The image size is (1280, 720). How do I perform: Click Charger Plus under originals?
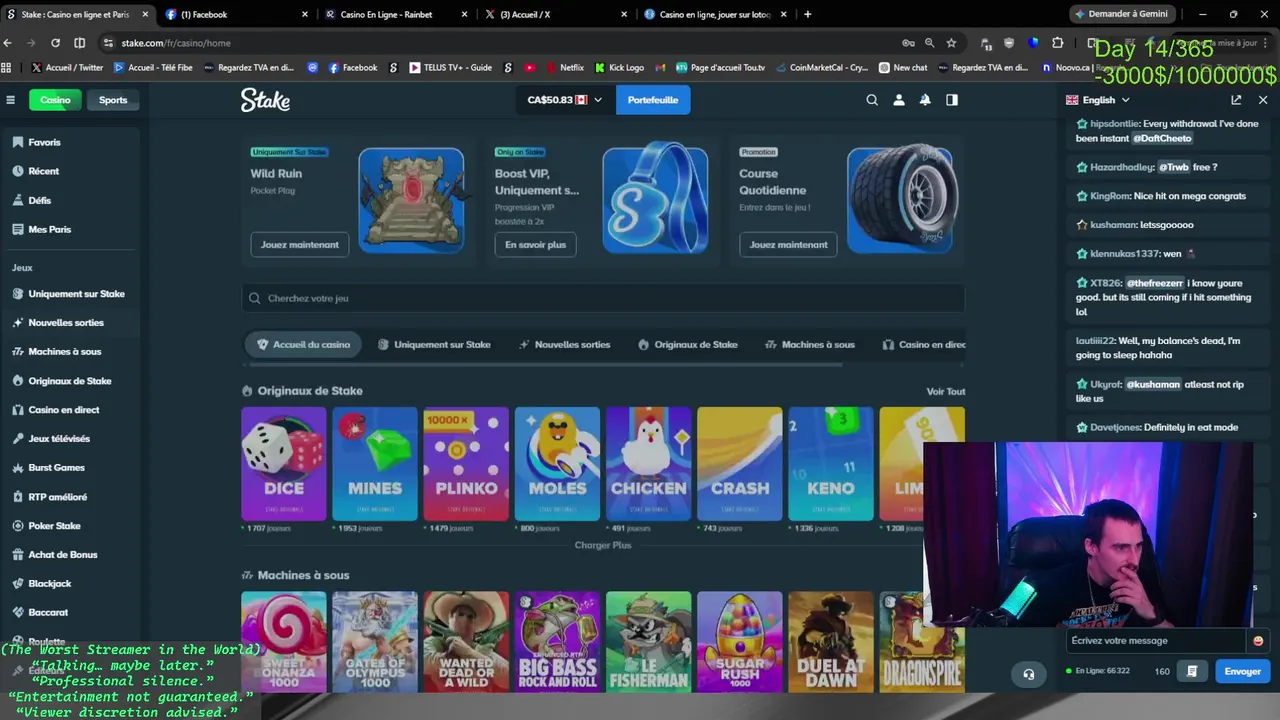(603, 545)
